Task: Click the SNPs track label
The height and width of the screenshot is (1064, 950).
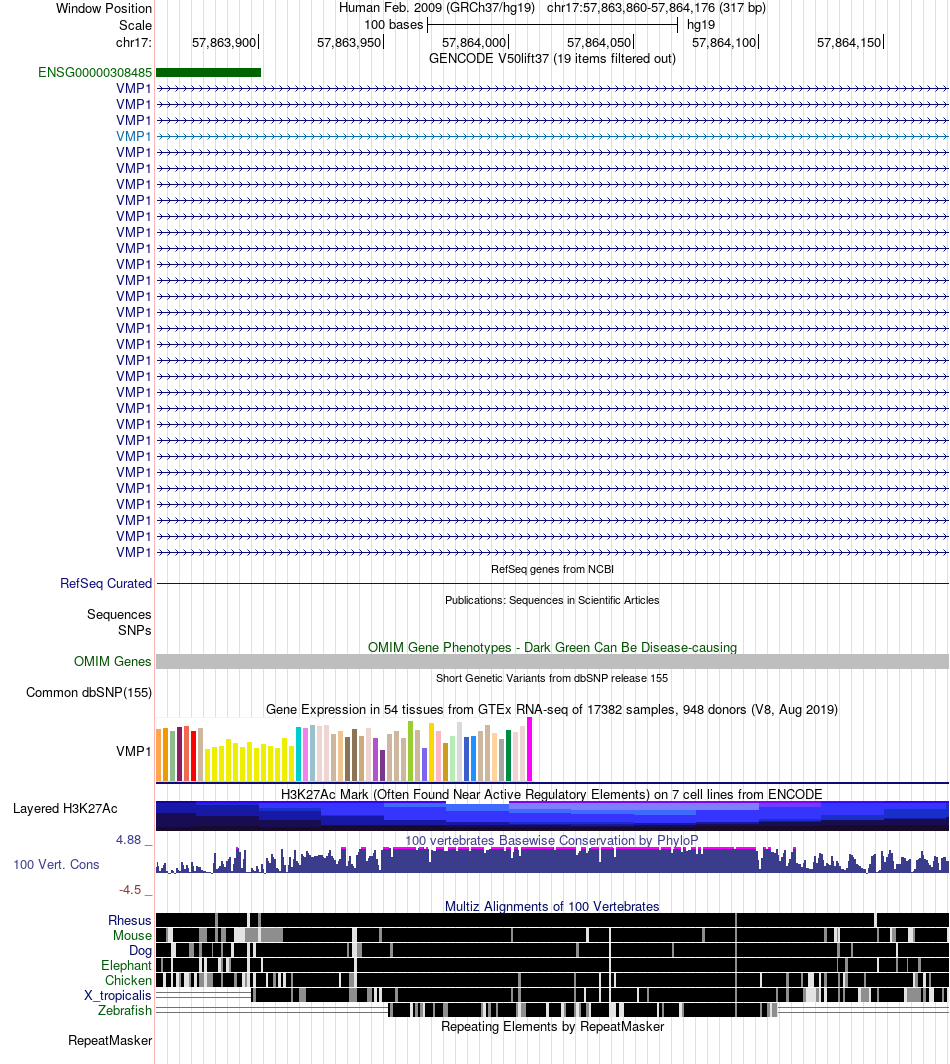Action: point(134,630)
